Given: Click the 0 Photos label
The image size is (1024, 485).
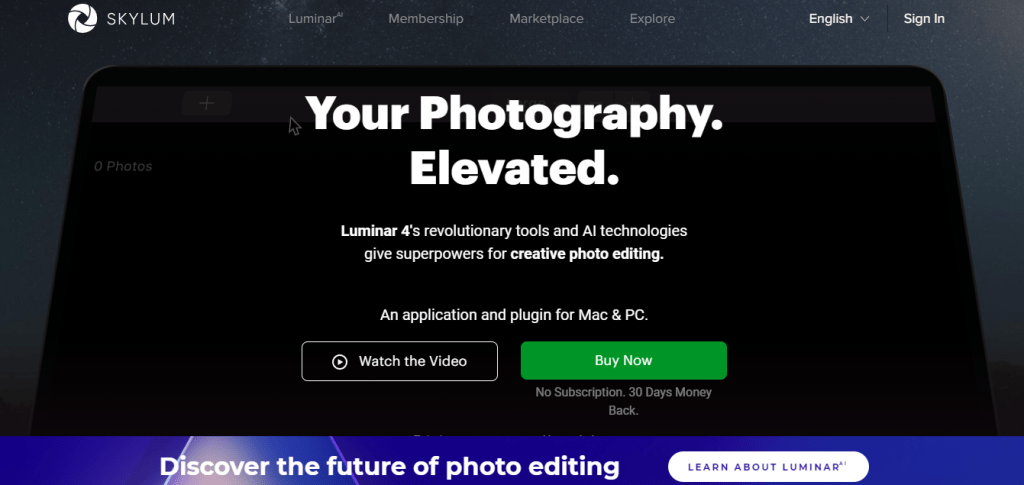Looking at the screenshot, I should point(123,166).
